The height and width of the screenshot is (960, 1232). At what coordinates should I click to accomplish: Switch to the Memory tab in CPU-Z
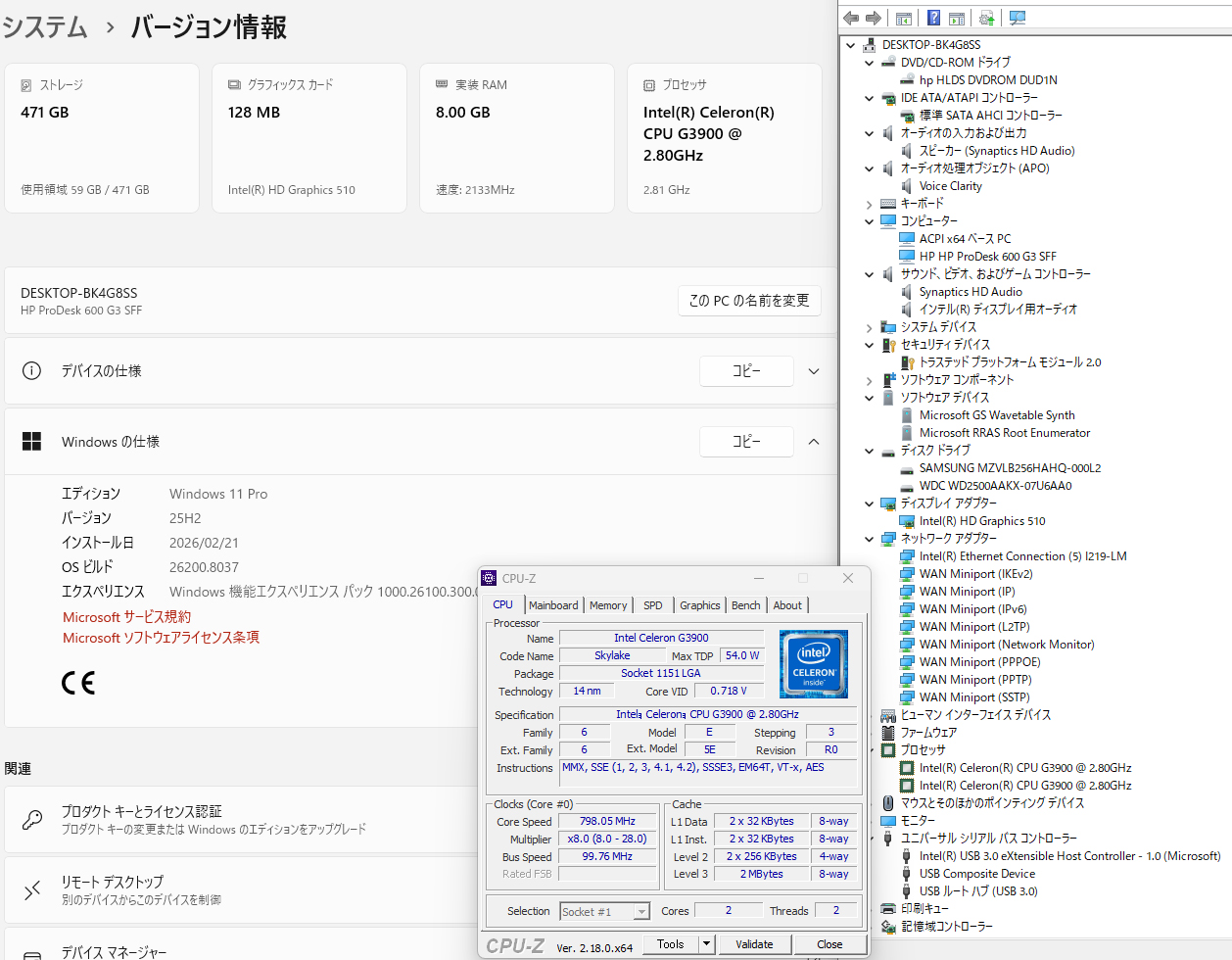point(607,605)
